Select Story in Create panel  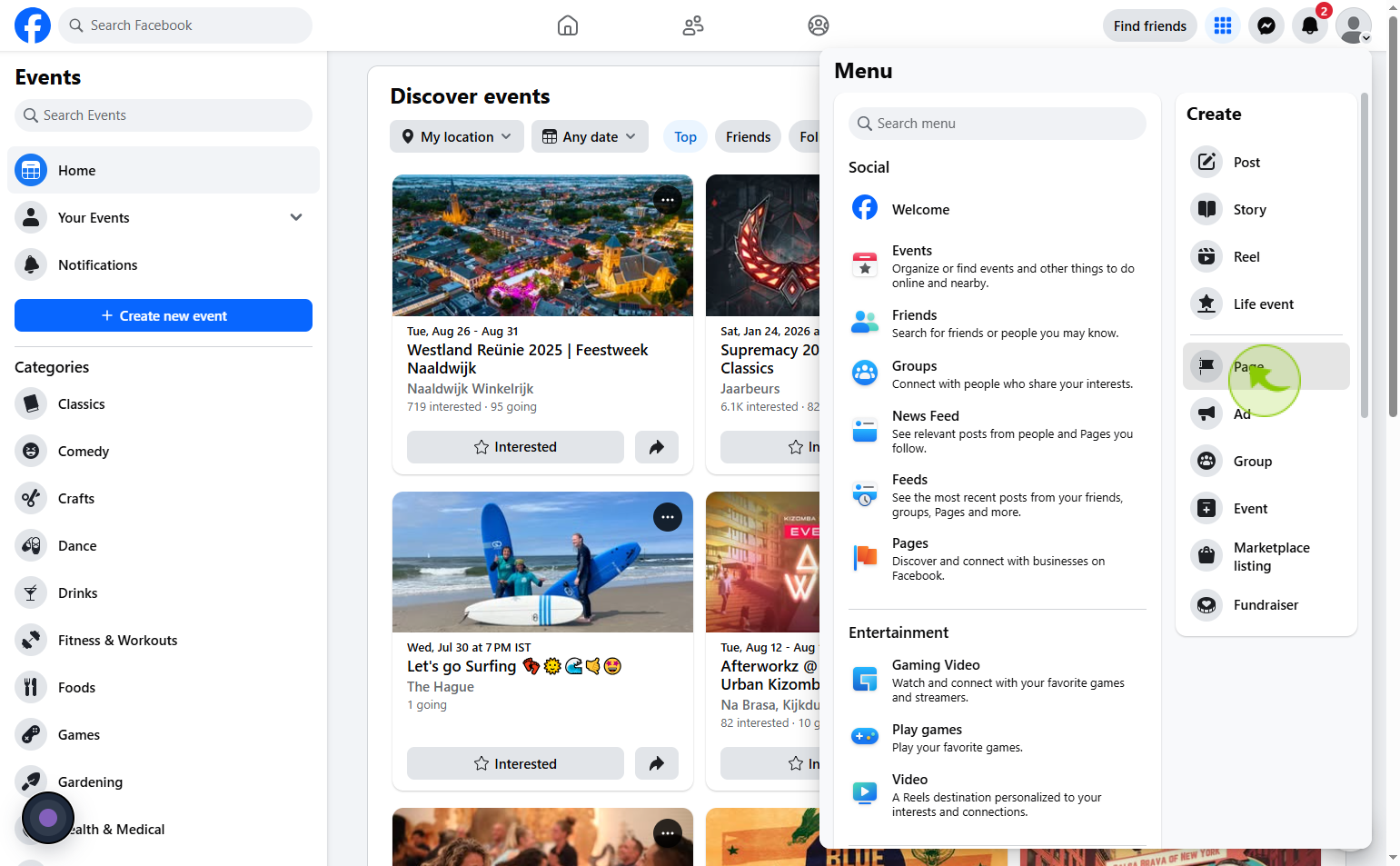click(x=1266, y=209)
